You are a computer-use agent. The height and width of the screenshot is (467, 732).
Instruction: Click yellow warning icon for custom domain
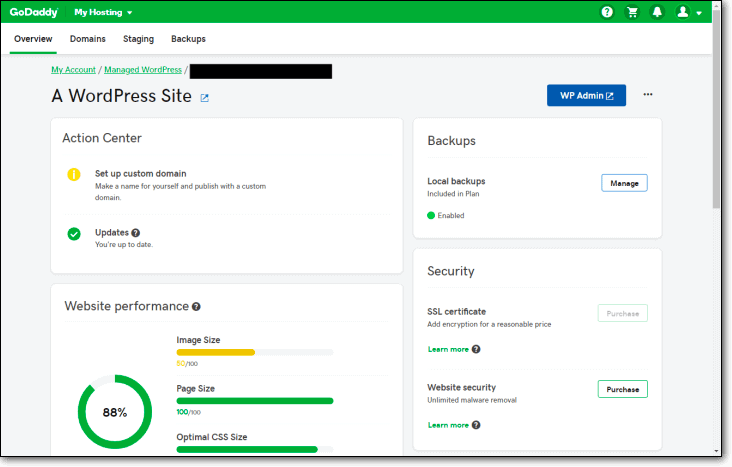coord(74,174)
